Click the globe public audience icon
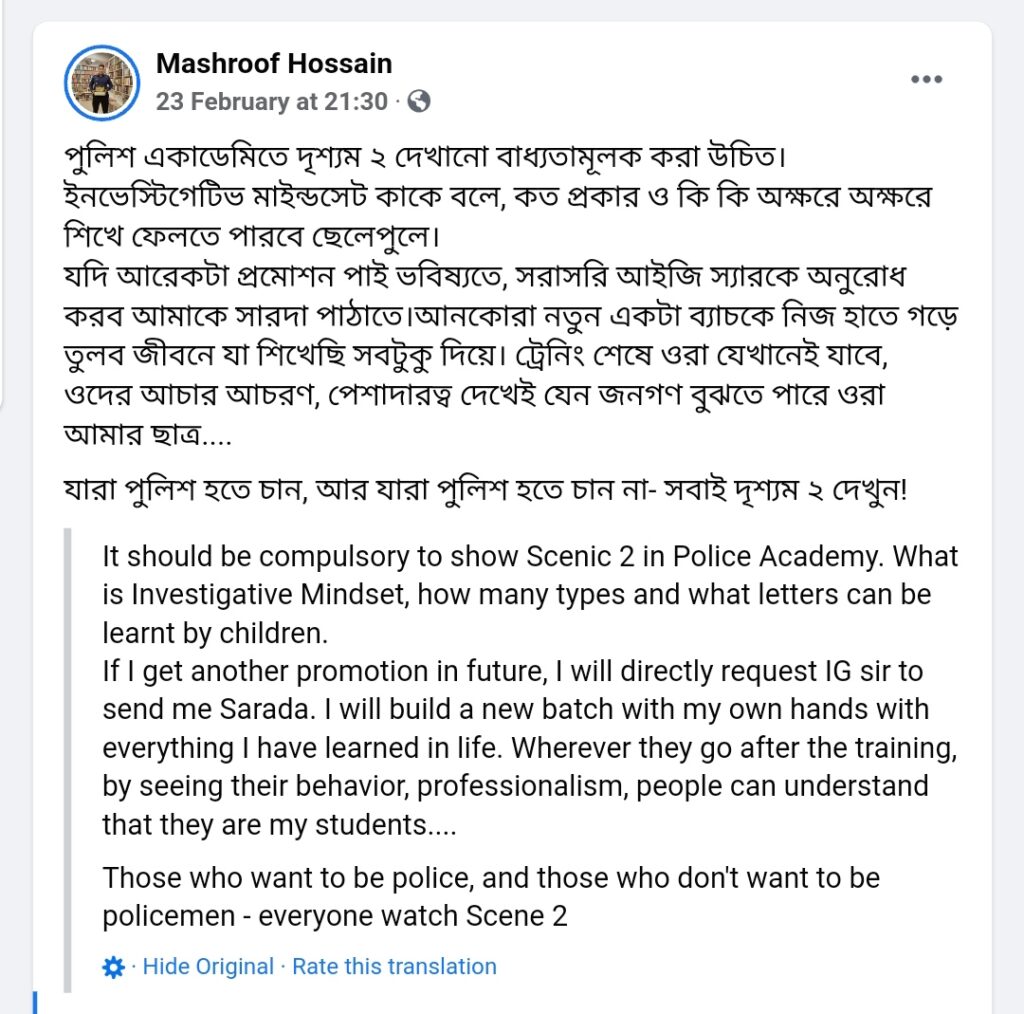 click(x=419, y=101)
